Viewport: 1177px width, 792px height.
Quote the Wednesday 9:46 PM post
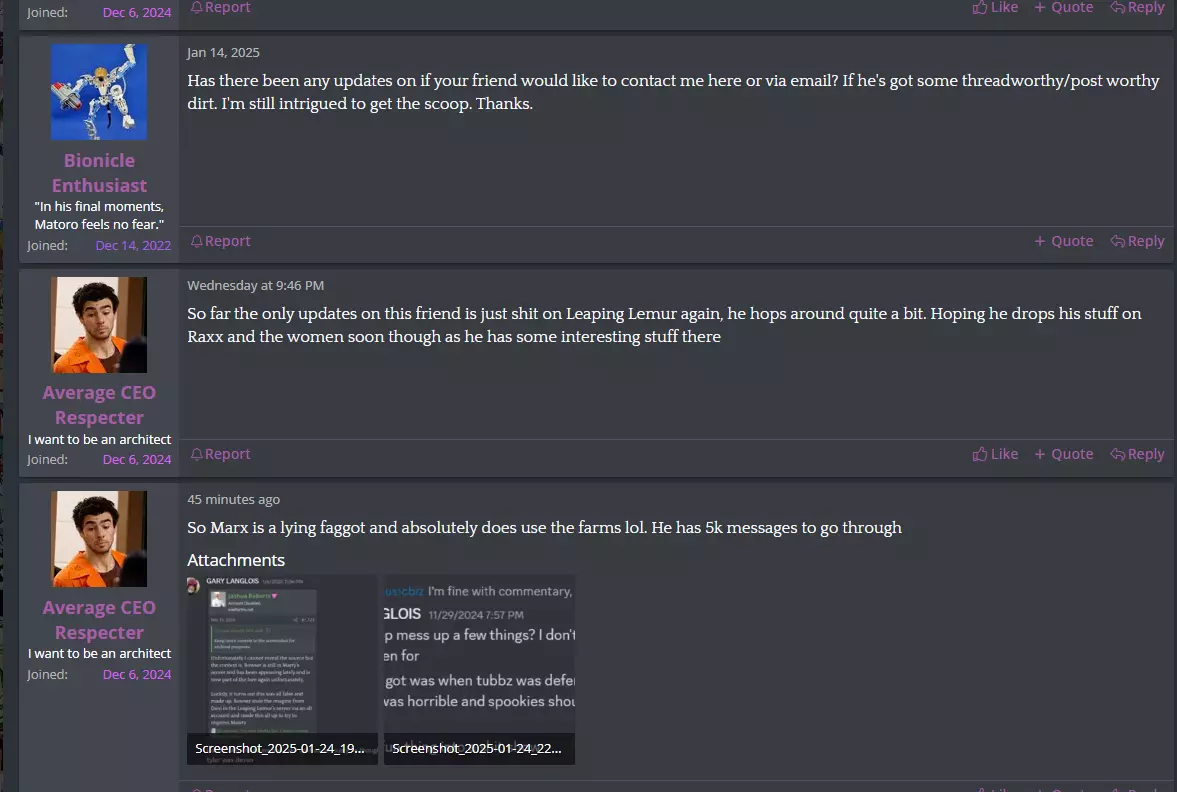[x=1064, y=454]
